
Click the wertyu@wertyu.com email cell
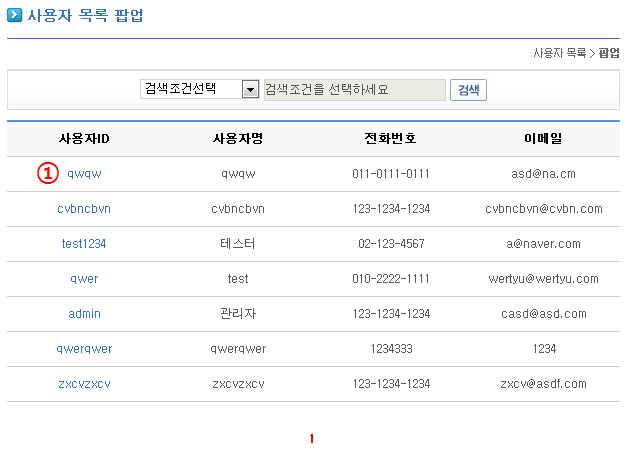543,279
